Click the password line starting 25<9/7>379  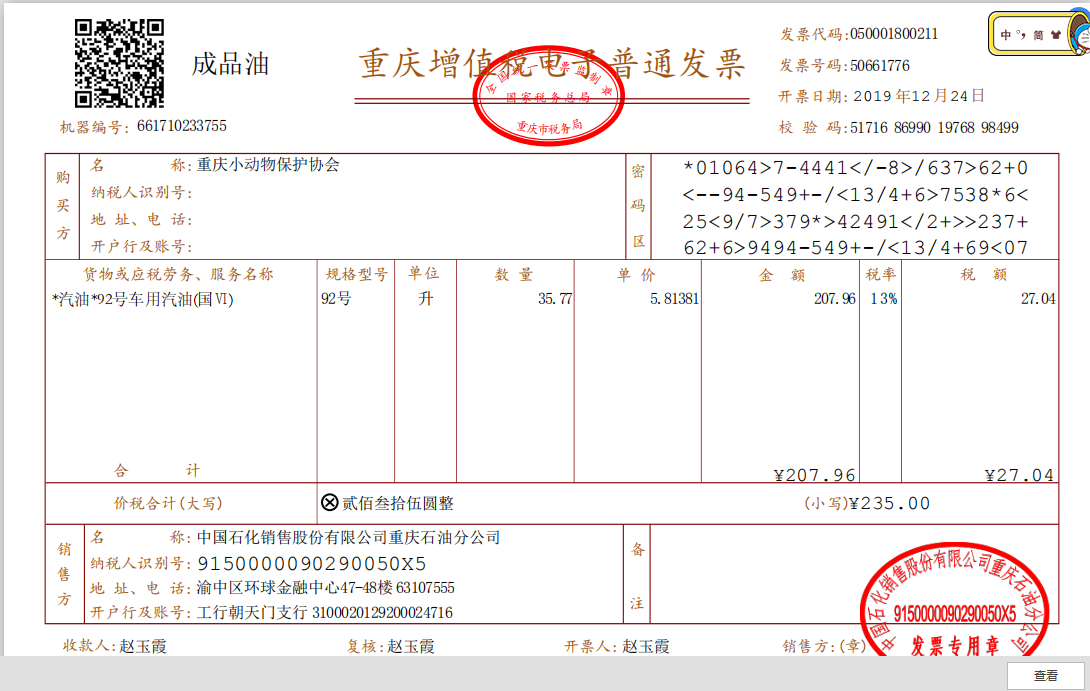[855, 222]
